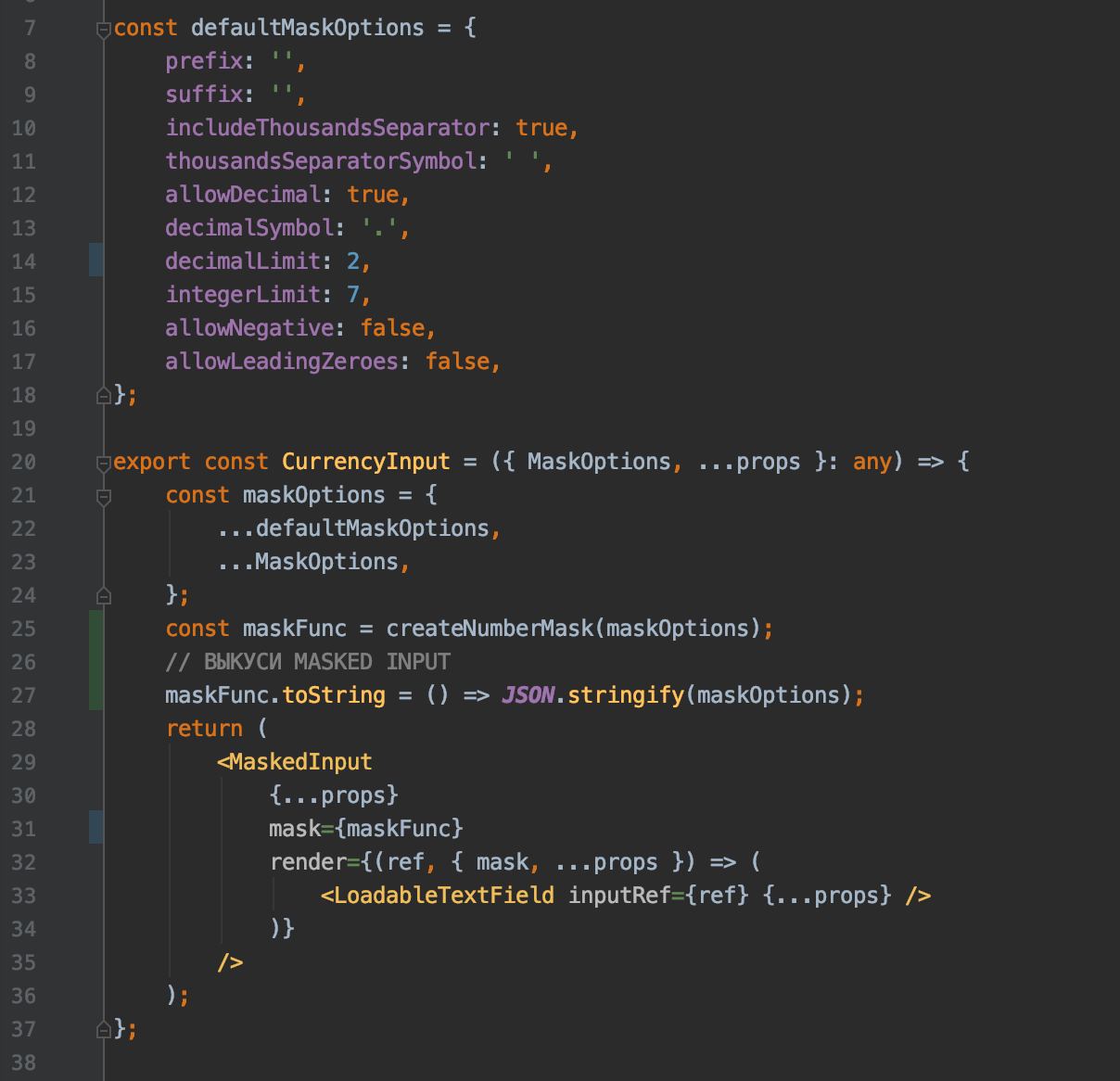Click the true value on includeThousandsSeparator line
This screenshot has width=1120, height=1081.
[541, 128]
